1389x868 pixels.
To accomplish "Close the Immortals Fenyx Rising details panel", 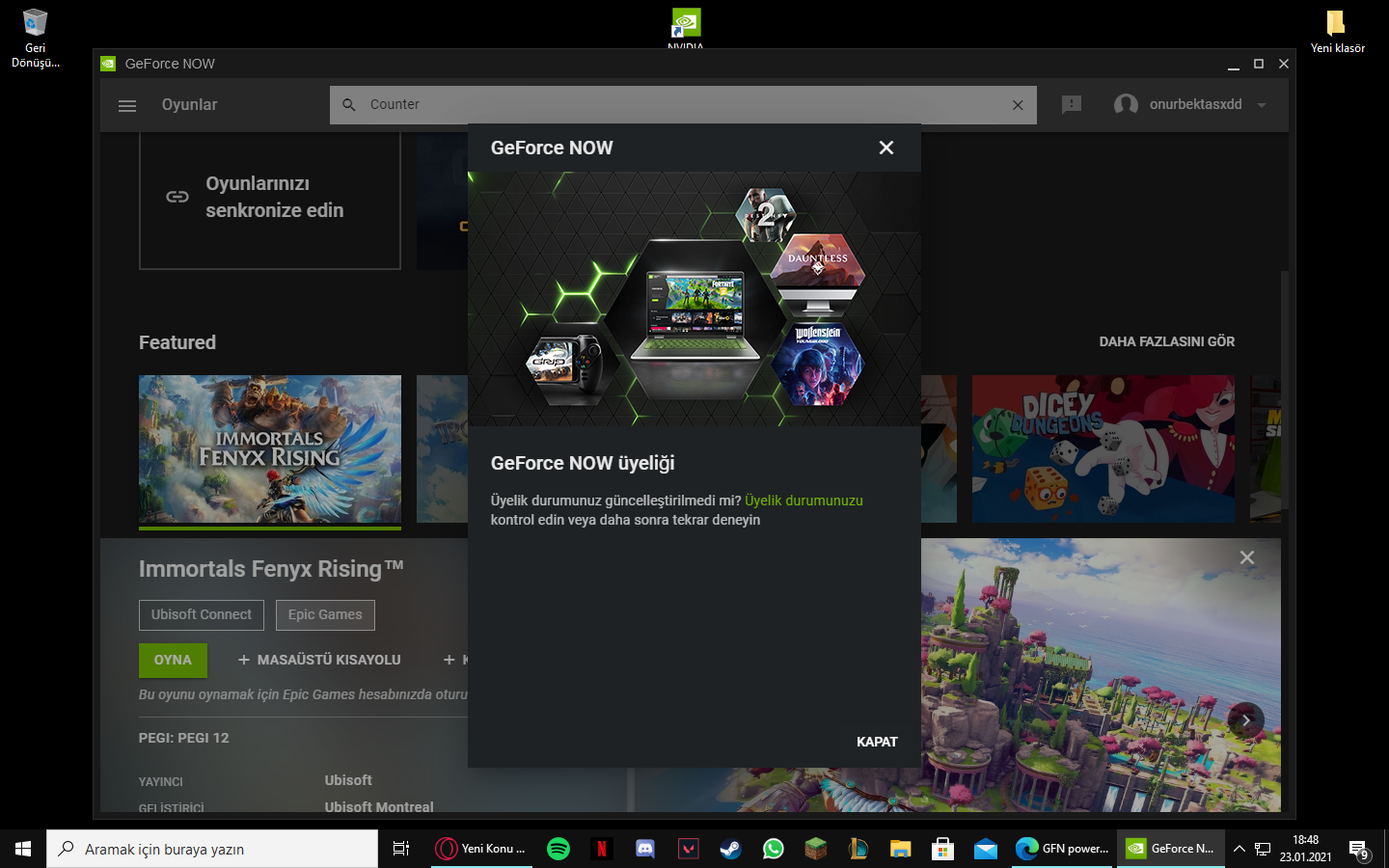I will click(1247, 557).
